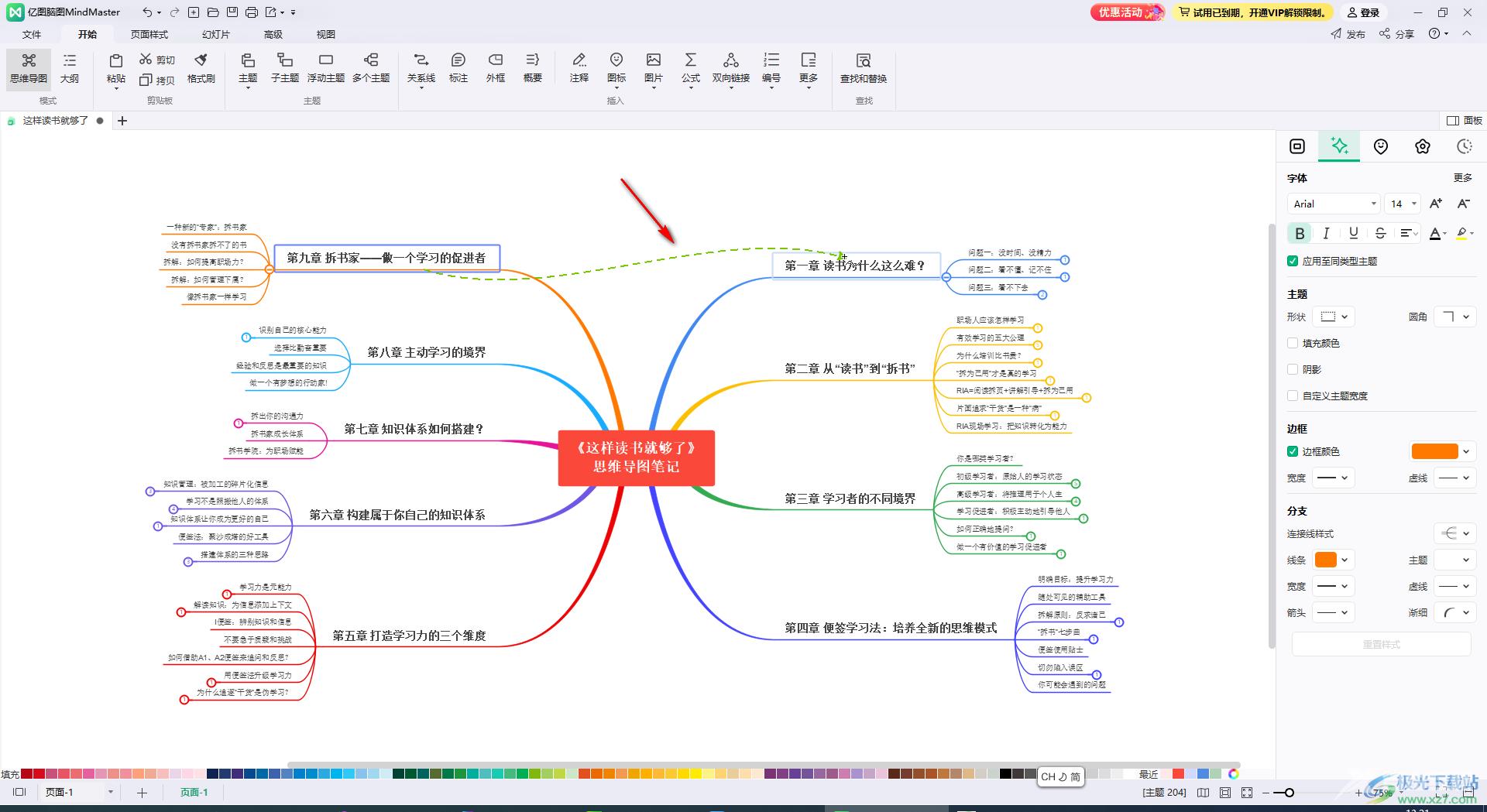Click the 发布 publish button
Image resolution: width=1487 pixels, height=812 pixels.
pos(1348,34)
